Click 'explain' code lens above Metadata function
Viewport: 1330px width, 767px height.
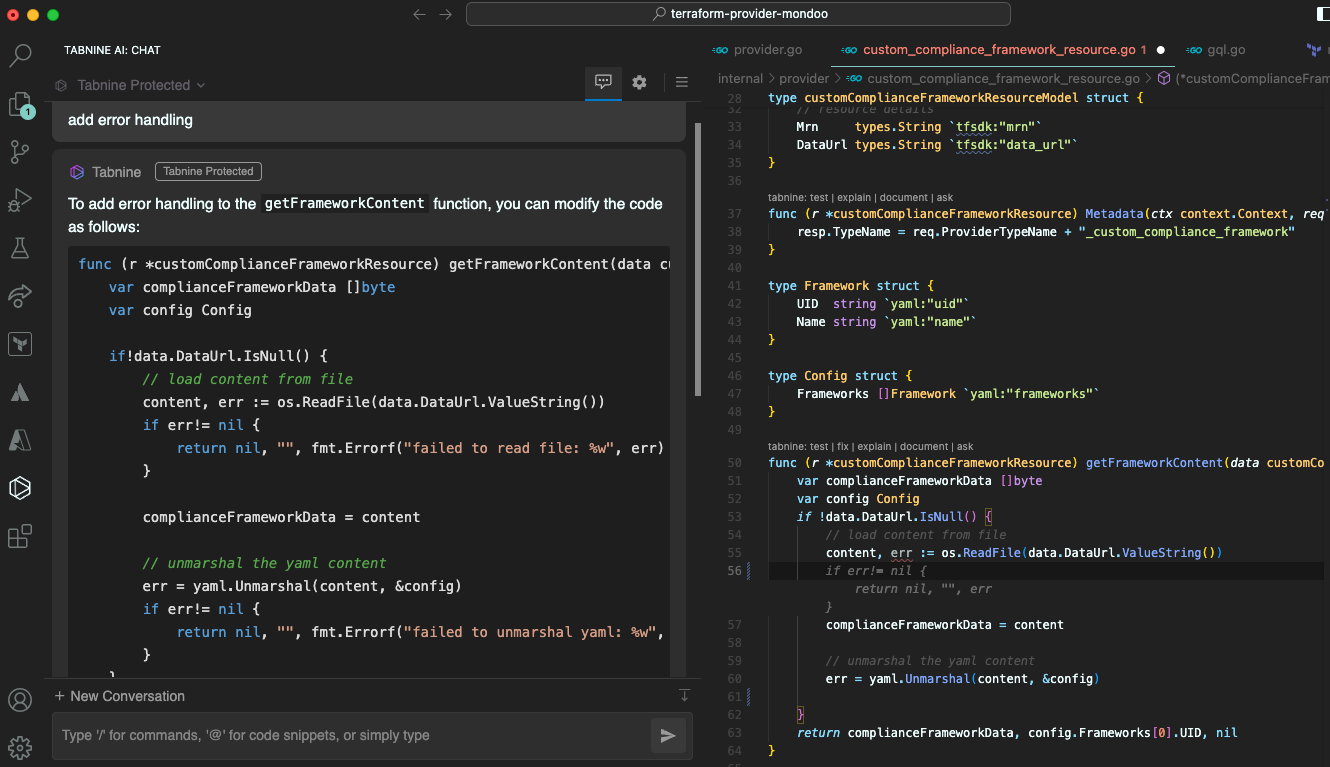(855, 198)
